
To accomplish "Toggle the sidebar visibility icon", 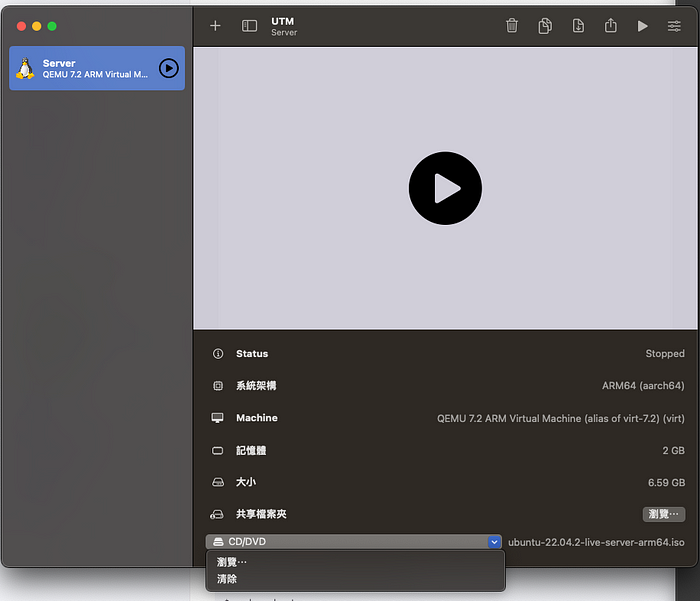I will (x=249, y=26).
